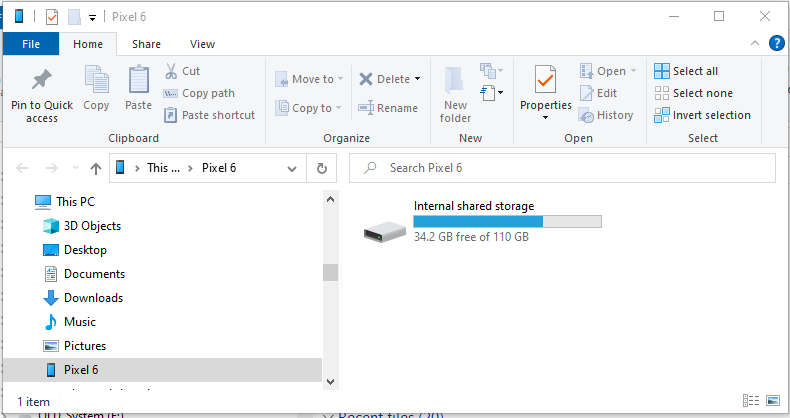The width and height of the screenshot is (790, 418).
Task: Click the navigation pane scrollbar thumb
Action: click(331, 272)
